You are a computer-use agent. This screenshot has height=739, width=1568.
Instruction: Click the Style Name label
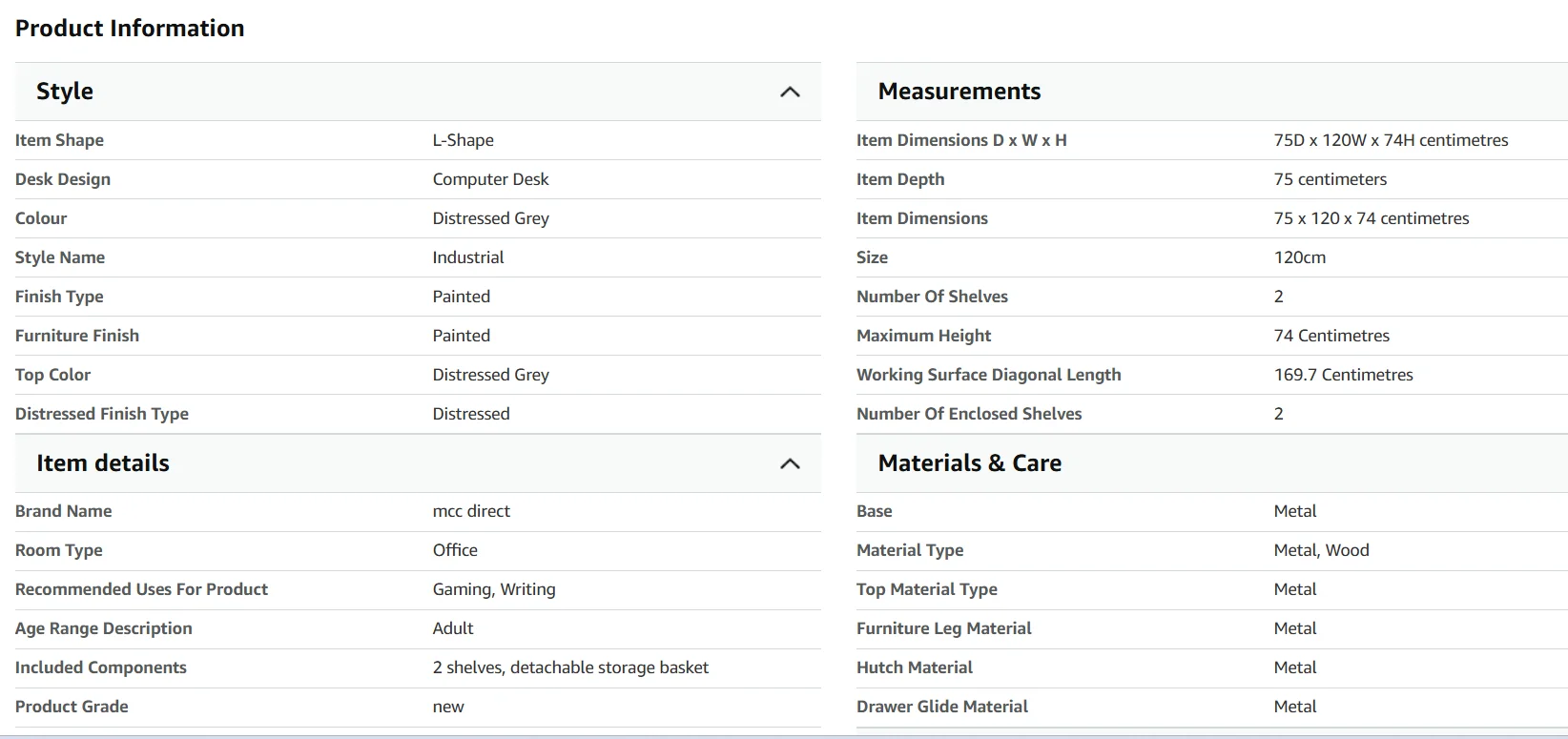click(x=60, y=257)
